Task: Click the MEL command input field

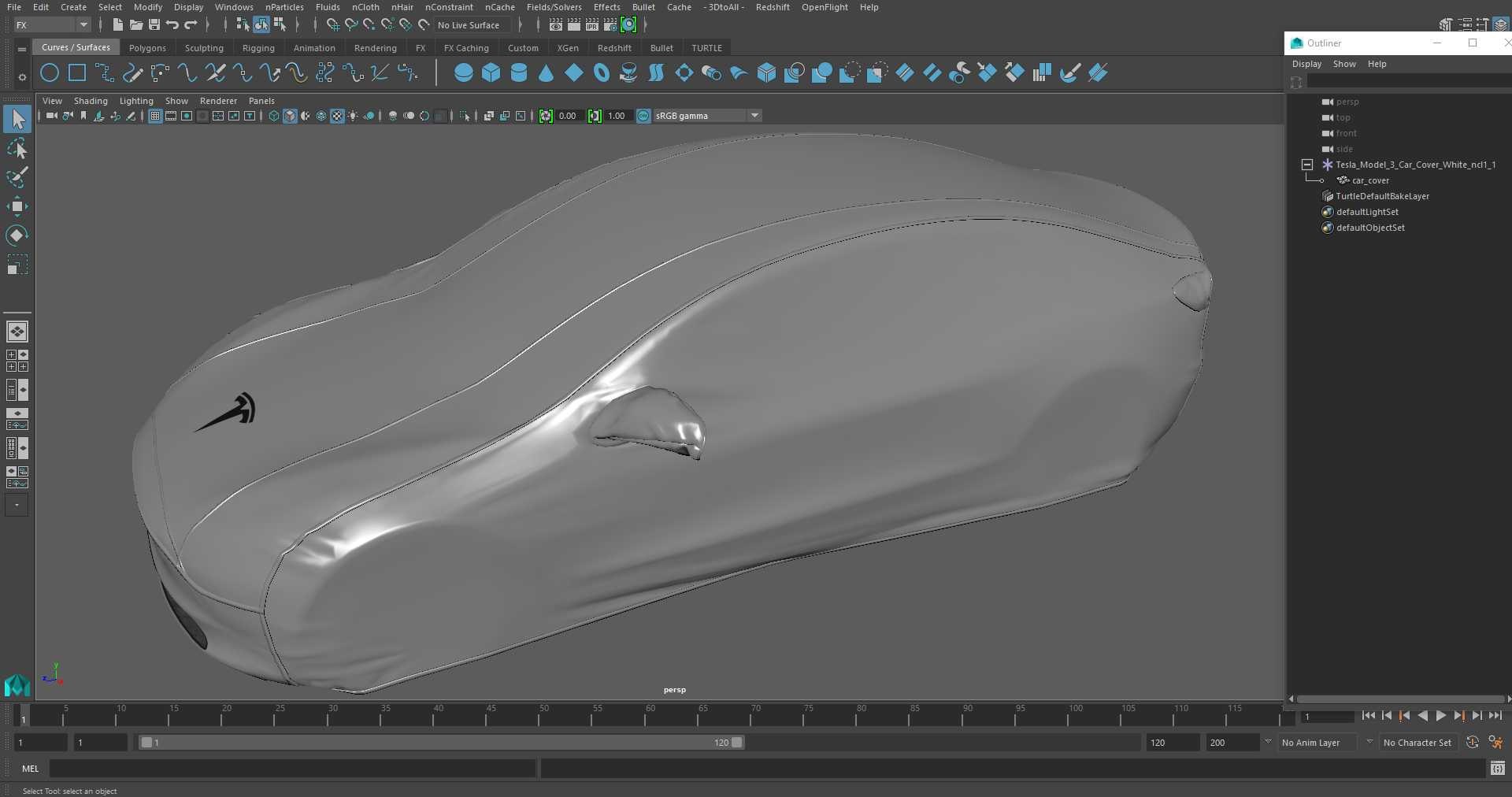Action: tap(293, 768)
